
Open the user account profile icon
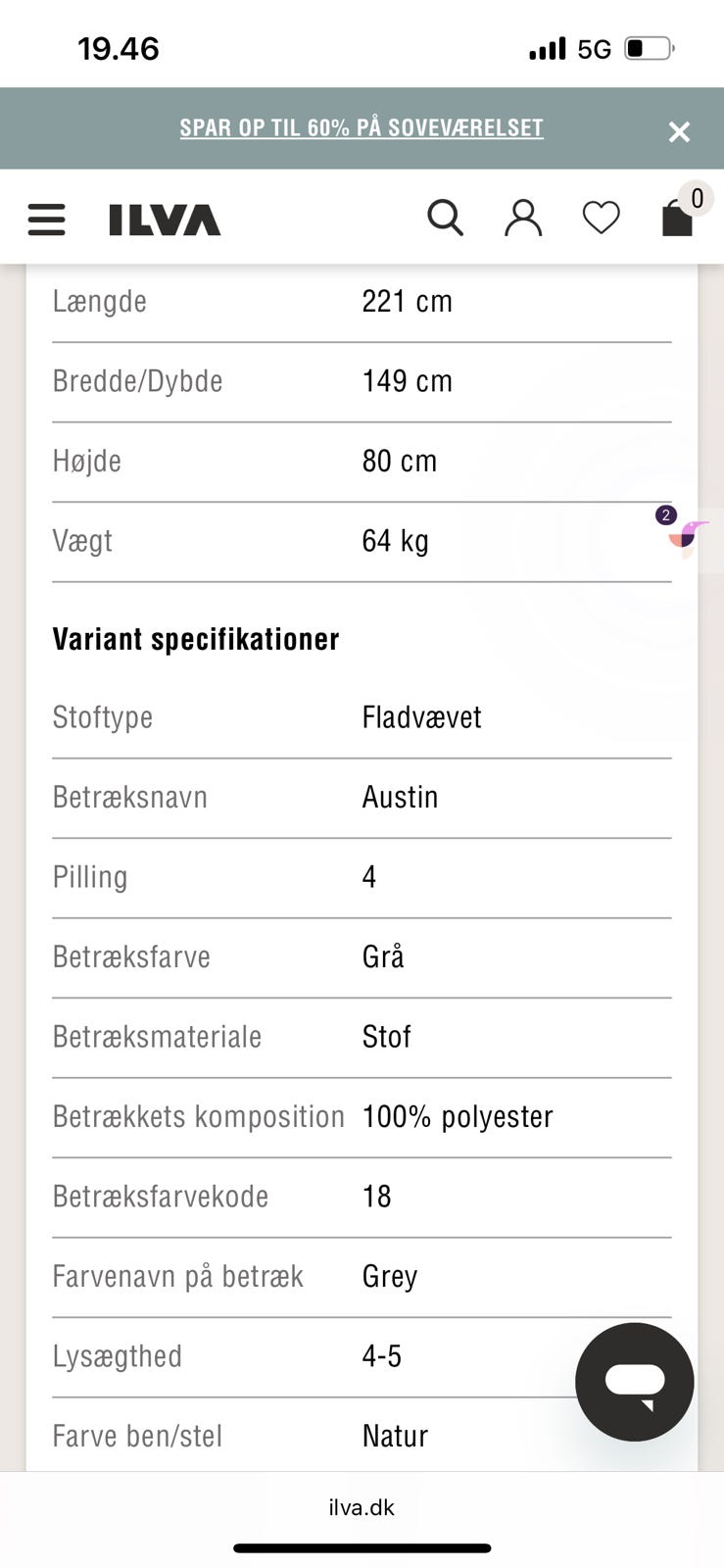(523, 218)
